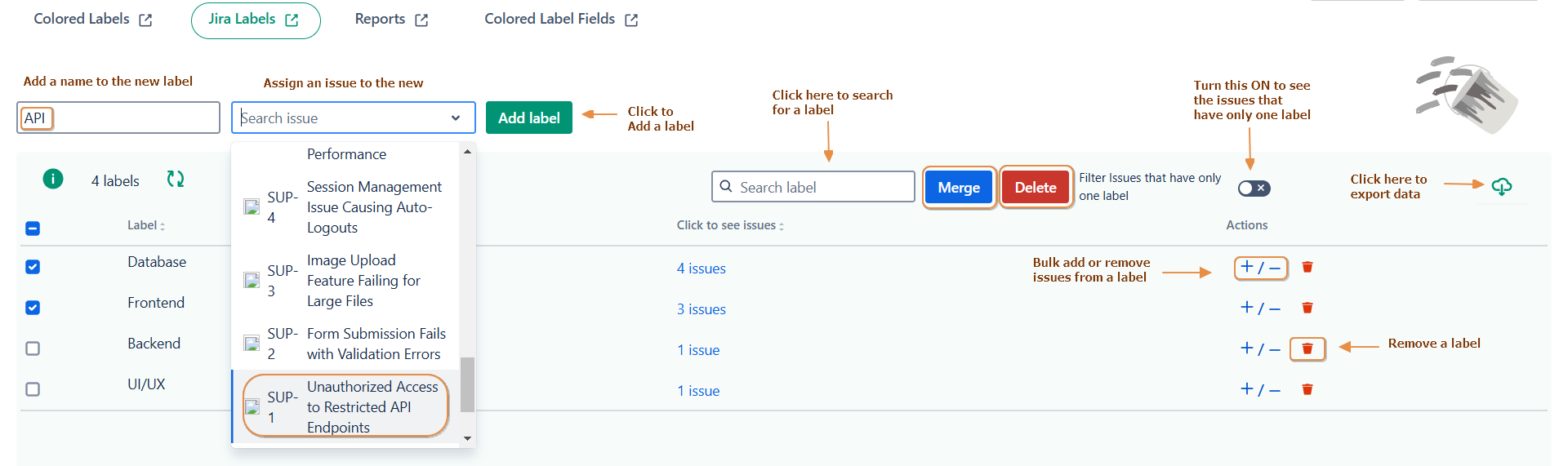The width and height of the screenshot is (1568, 466).
Task: Open the 4 issues link for Database
Action: tap(701, 269)
